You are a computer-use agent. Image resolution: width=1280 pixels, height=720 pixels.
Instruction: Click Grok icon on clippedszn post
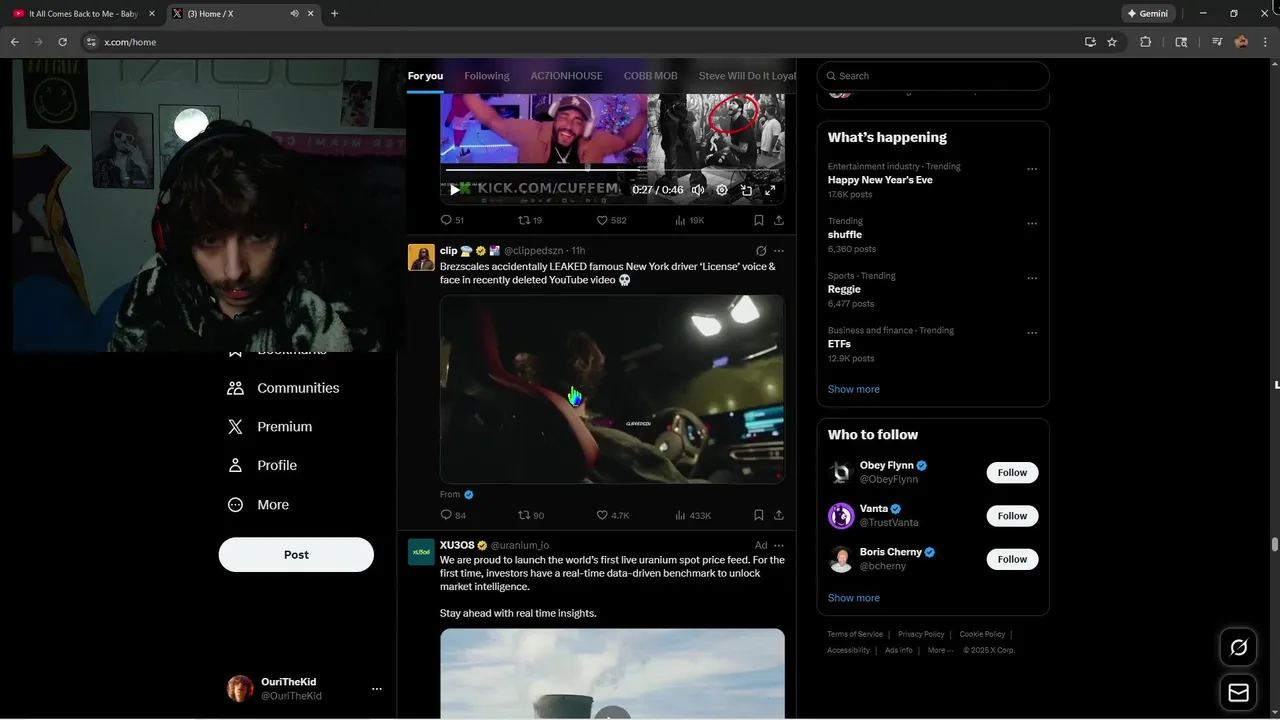[761, 251]
